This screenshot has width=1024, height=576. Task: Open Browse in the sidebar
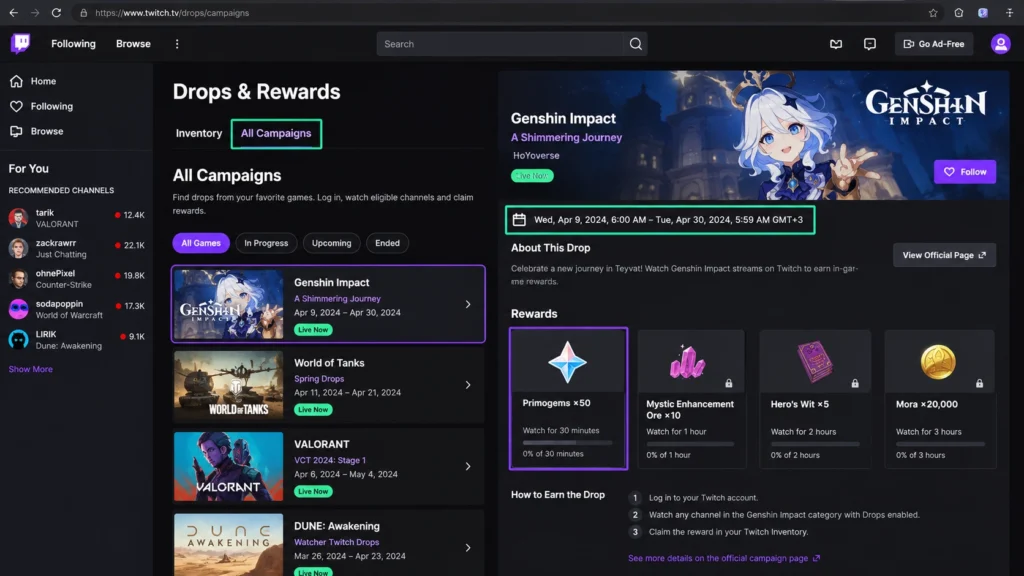[x=47, y=131]
